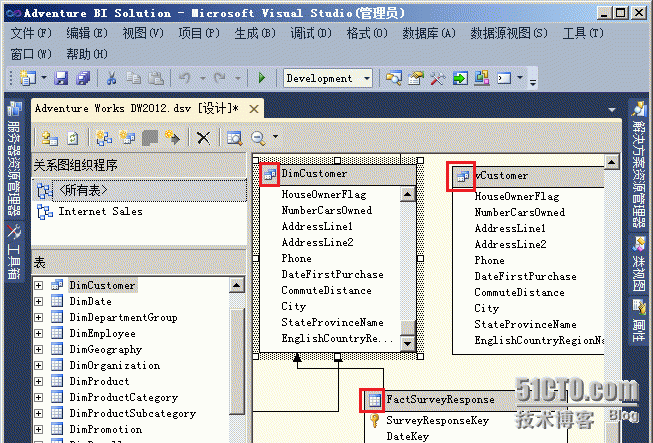Viewport: 653px width, 443px height.
Task: Open the 工具箱 side tab
Action: 14,252
